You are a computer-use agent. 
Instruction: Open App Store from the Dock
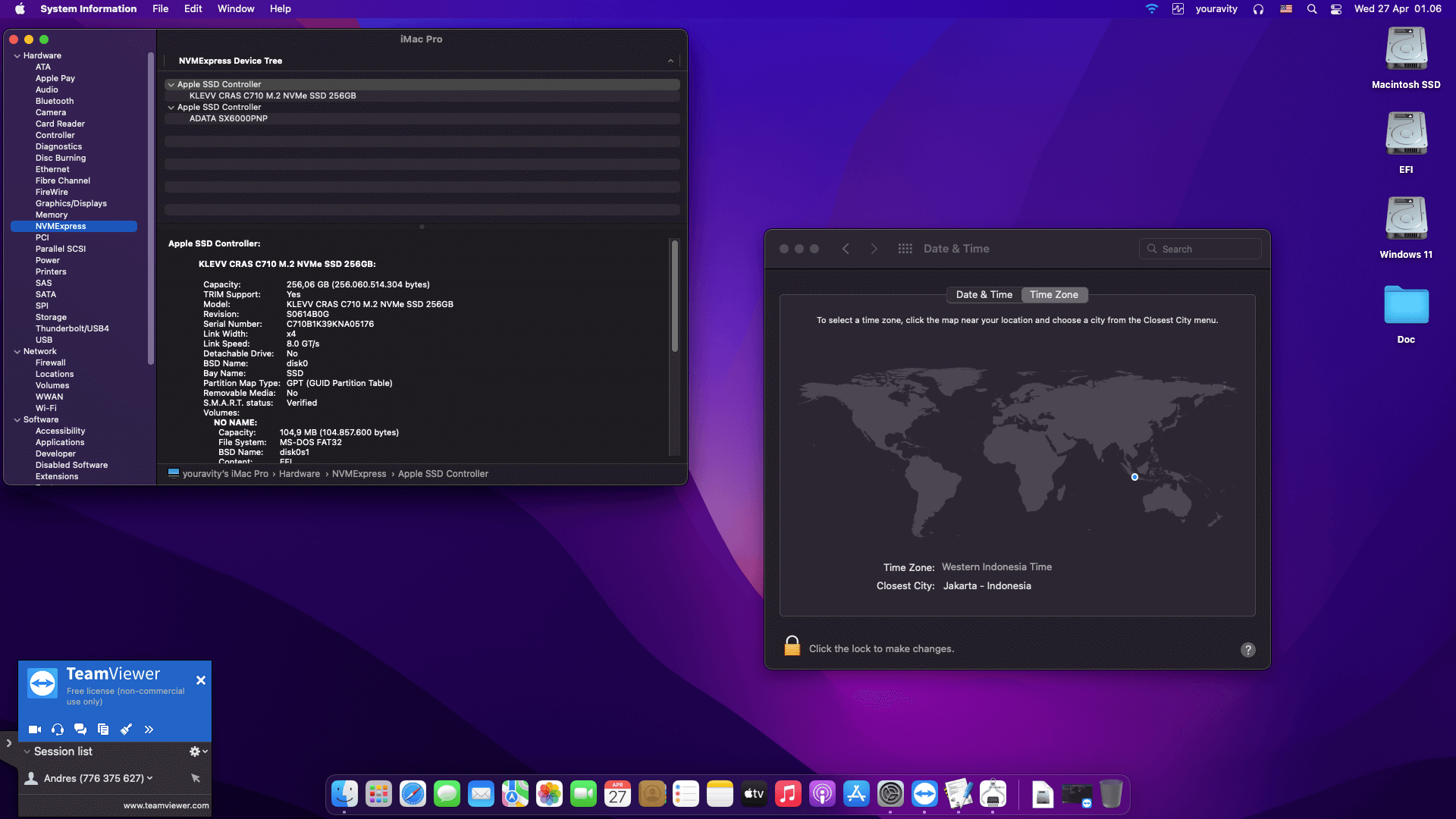(x=856, y=794)
